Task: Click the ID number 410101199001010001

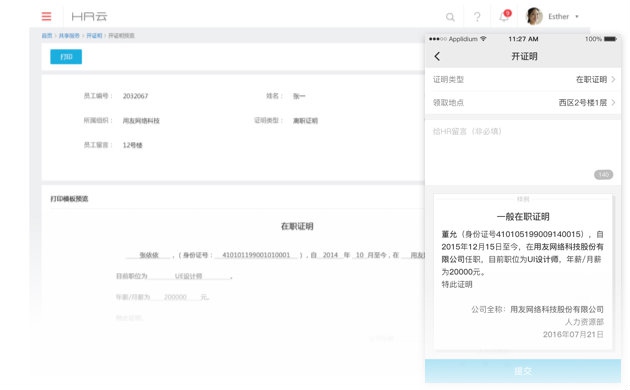Action: point(256,255)
